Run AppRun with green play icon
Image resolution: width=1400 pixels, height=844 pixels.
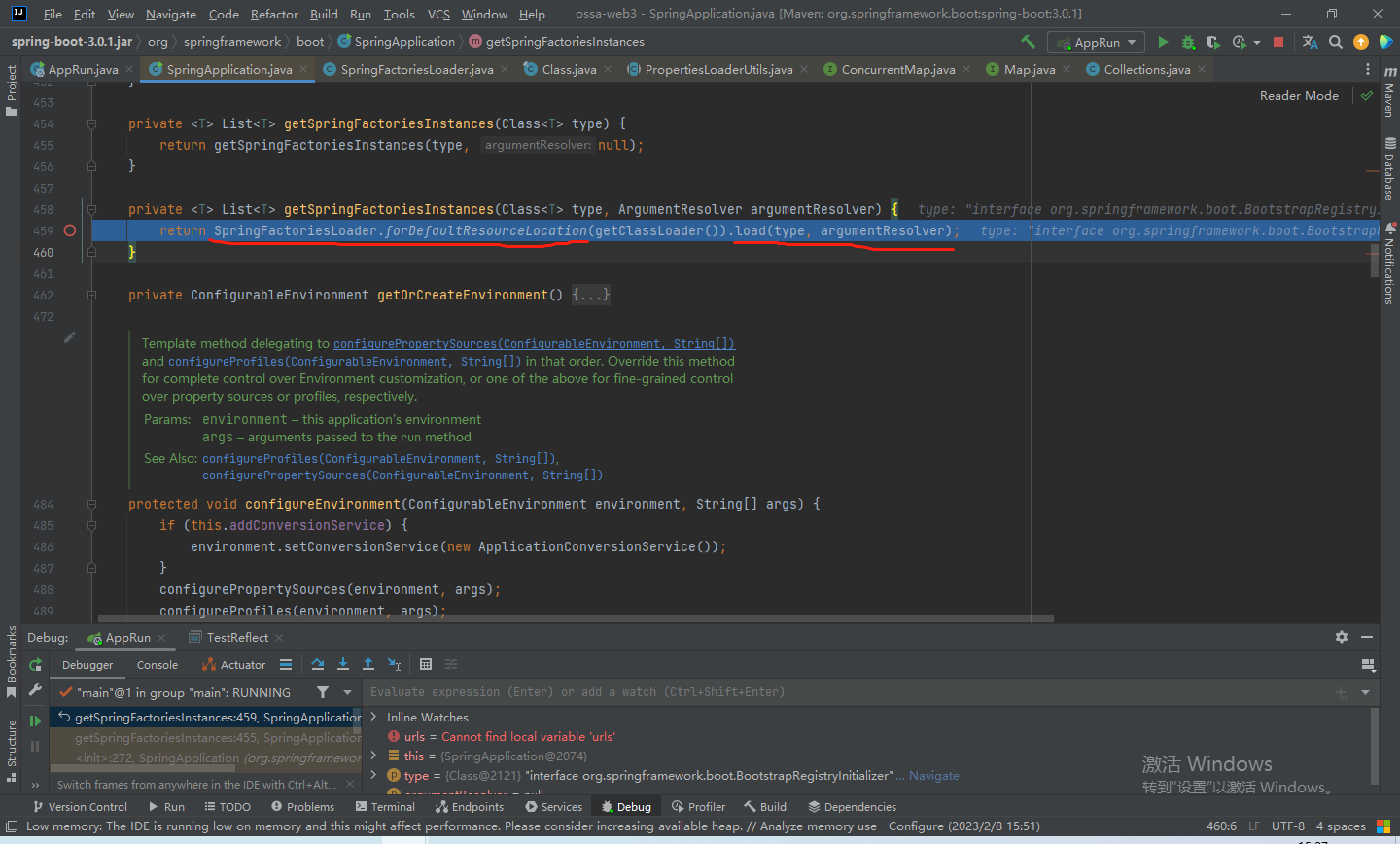pos(1163,42)
